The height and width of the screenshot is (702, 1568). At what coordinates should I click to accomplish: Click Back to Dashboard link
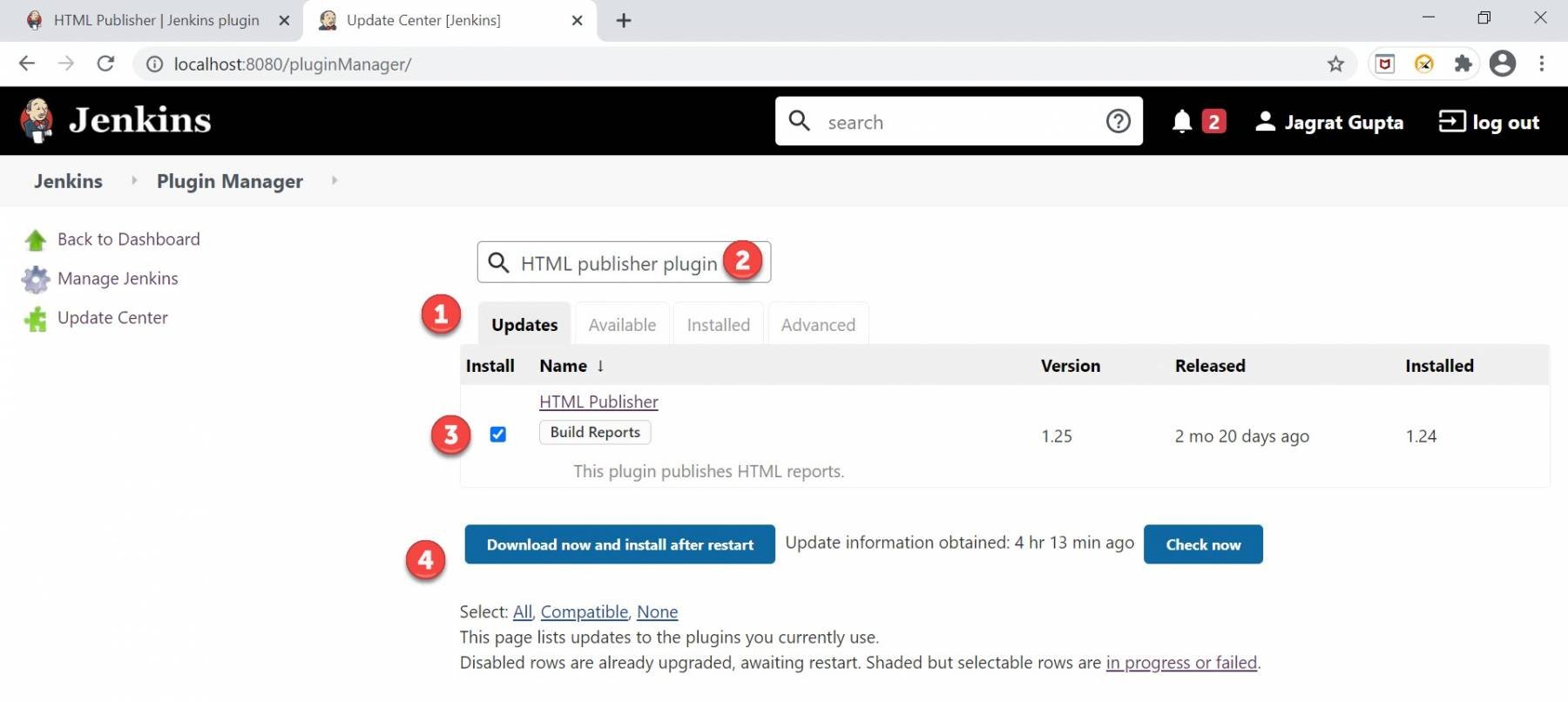point(128,240)
